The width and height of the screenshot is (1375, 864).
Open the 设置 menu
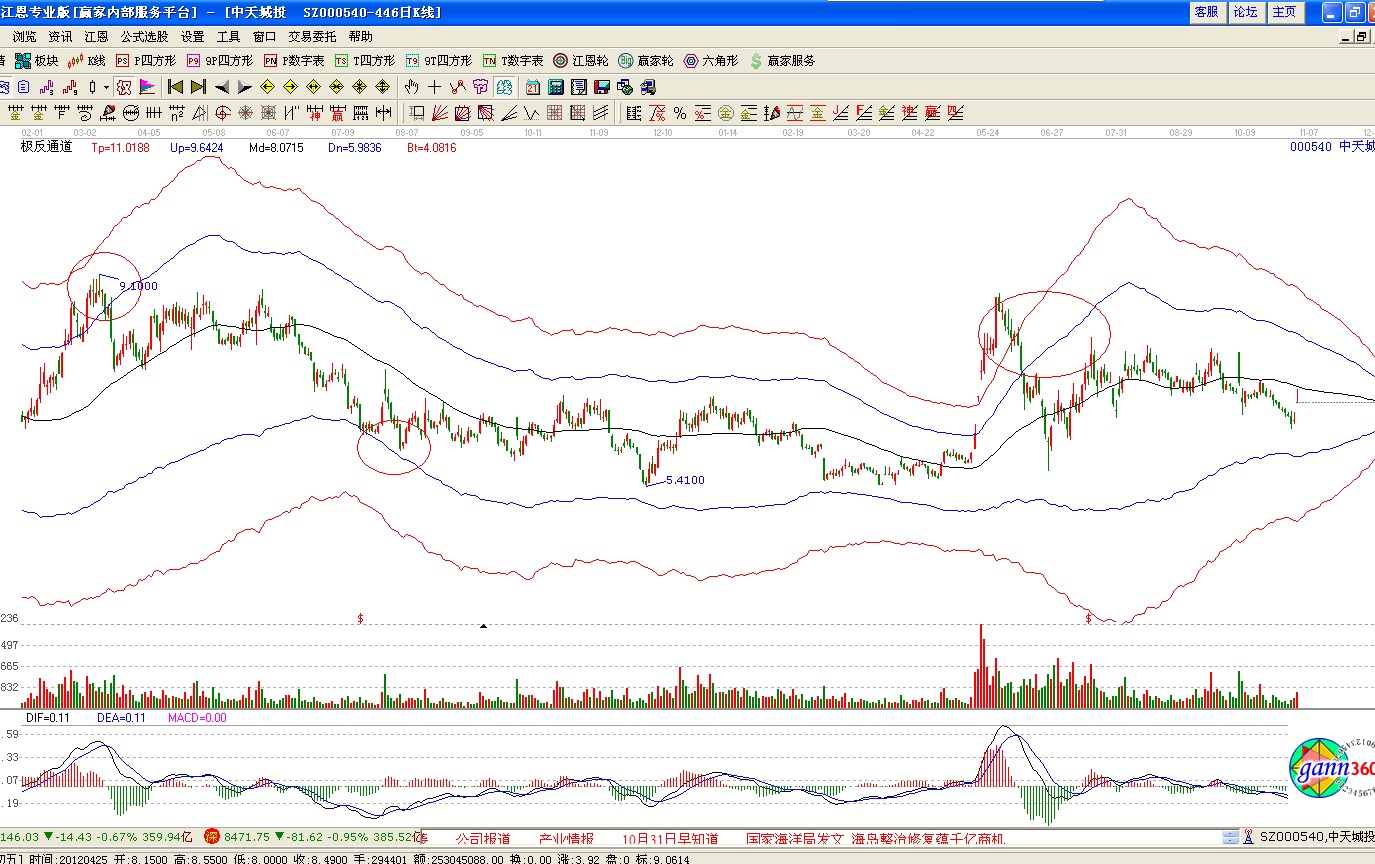click(193, 36)
